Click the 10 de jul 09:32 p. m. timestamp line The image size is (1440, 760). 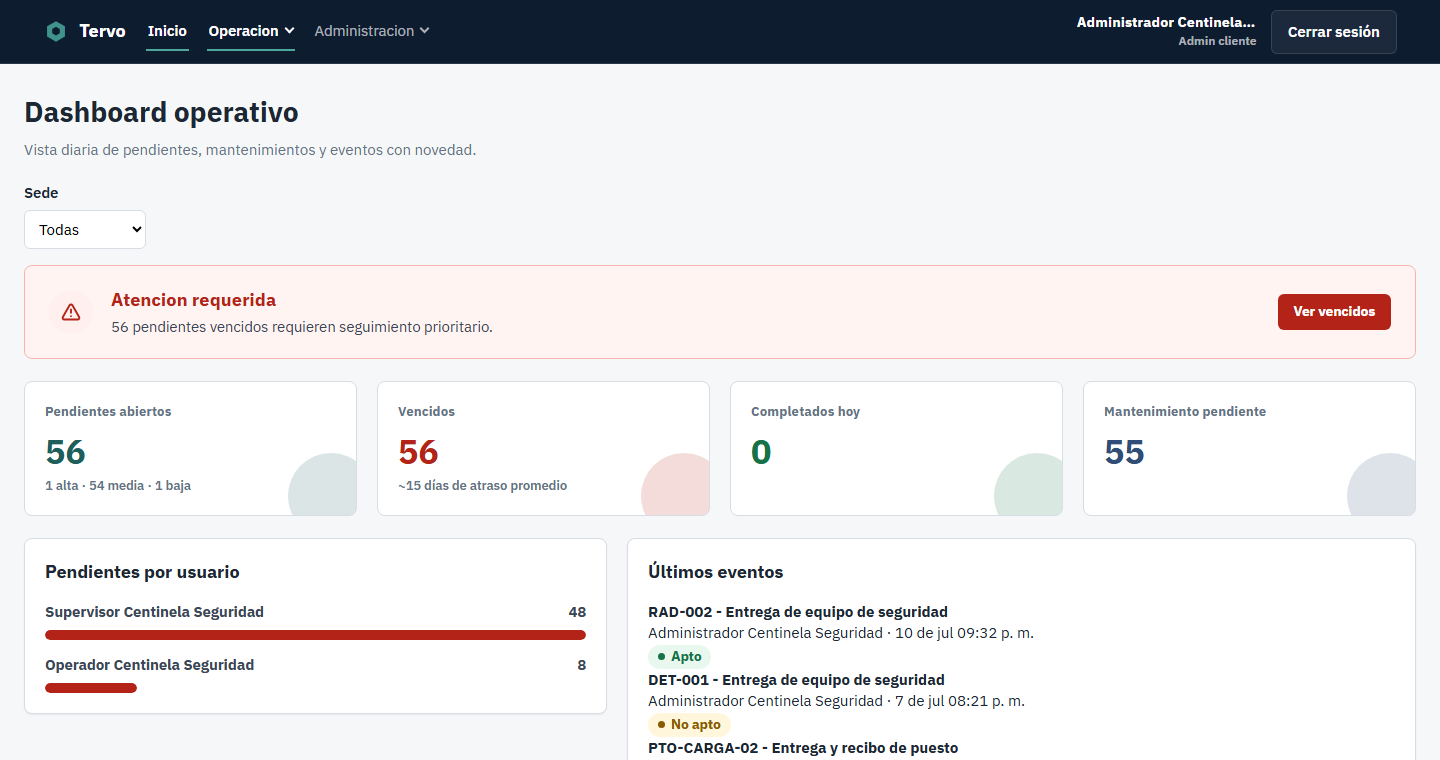click(x=841, y=633)
